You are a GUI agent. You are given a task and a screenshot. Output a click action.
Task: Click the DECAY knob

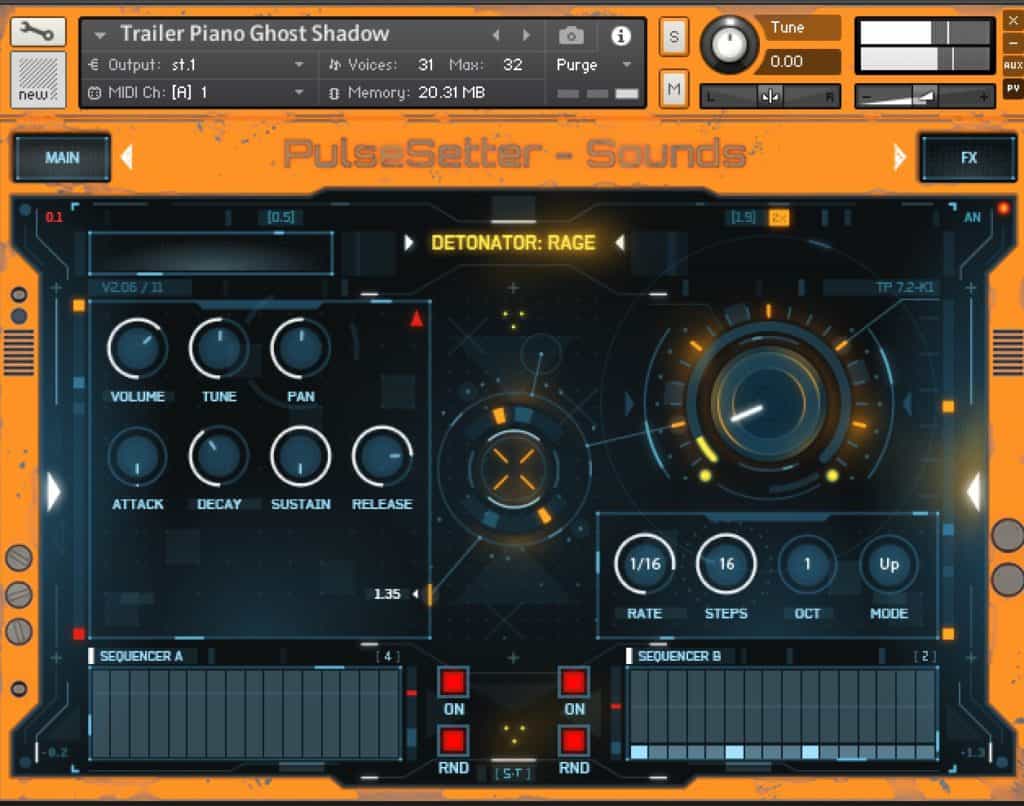(219, 456)
